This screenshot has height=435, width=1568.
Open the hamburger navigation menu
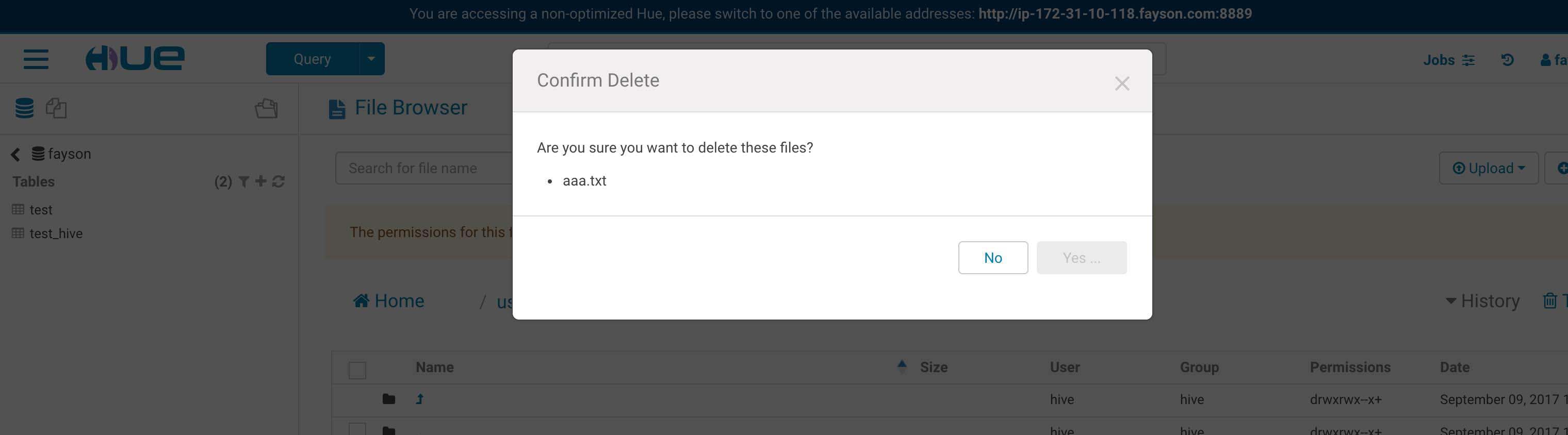(x=36, y=59)
